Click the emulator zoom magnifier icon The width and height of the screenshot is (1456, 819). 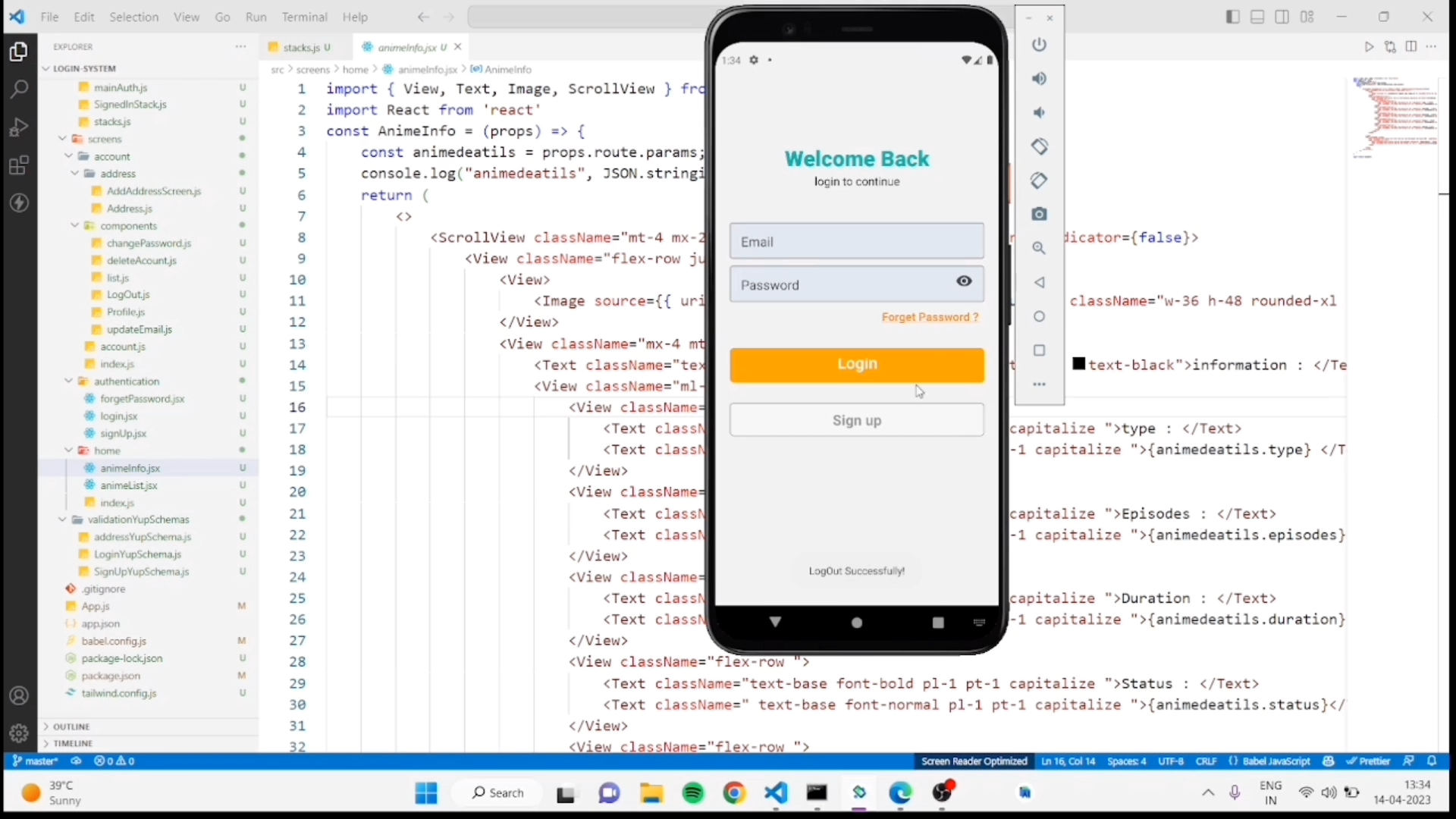(x=1039, y=249)
